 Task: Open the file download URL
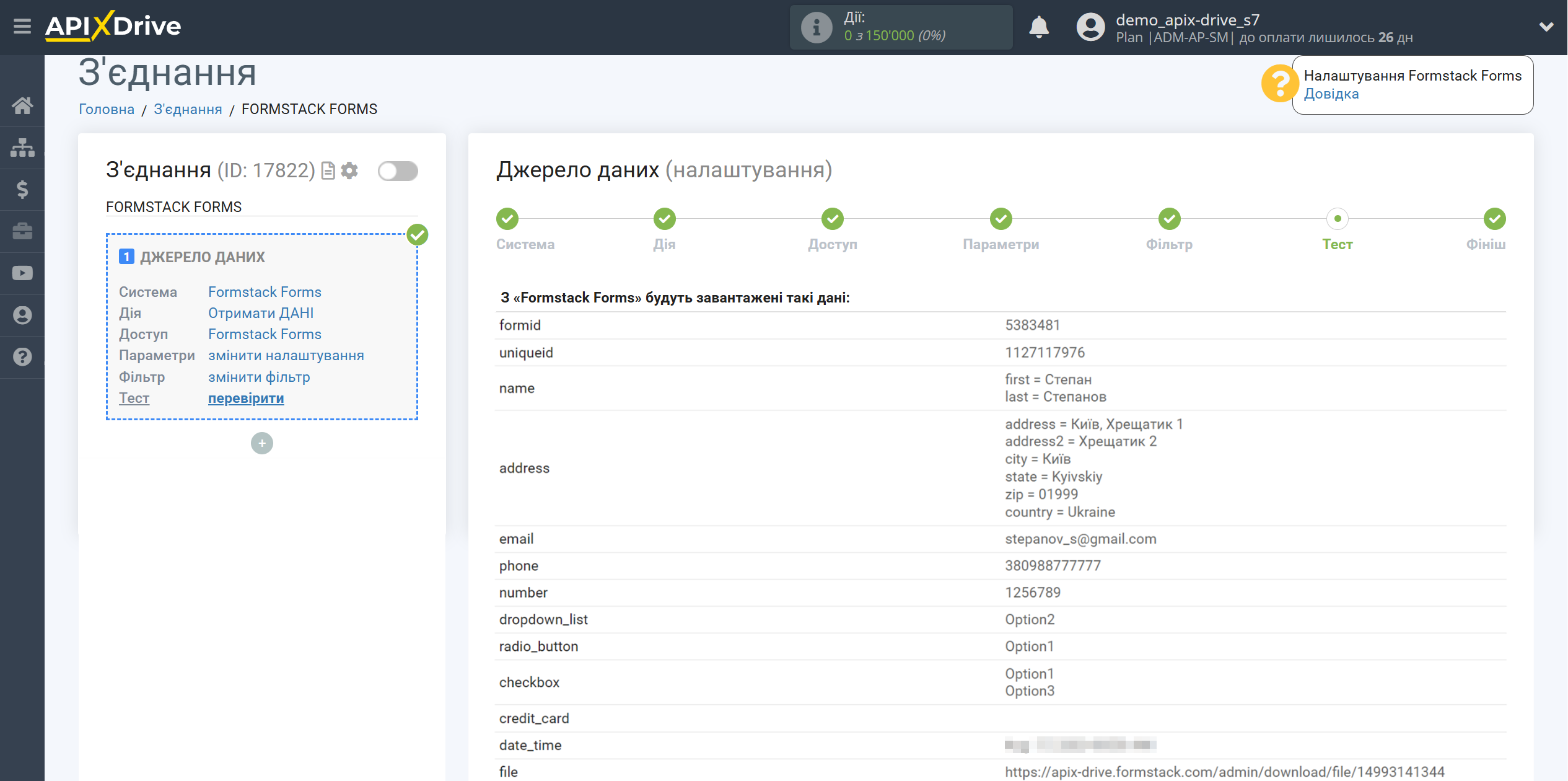[x=1225, y=772]
